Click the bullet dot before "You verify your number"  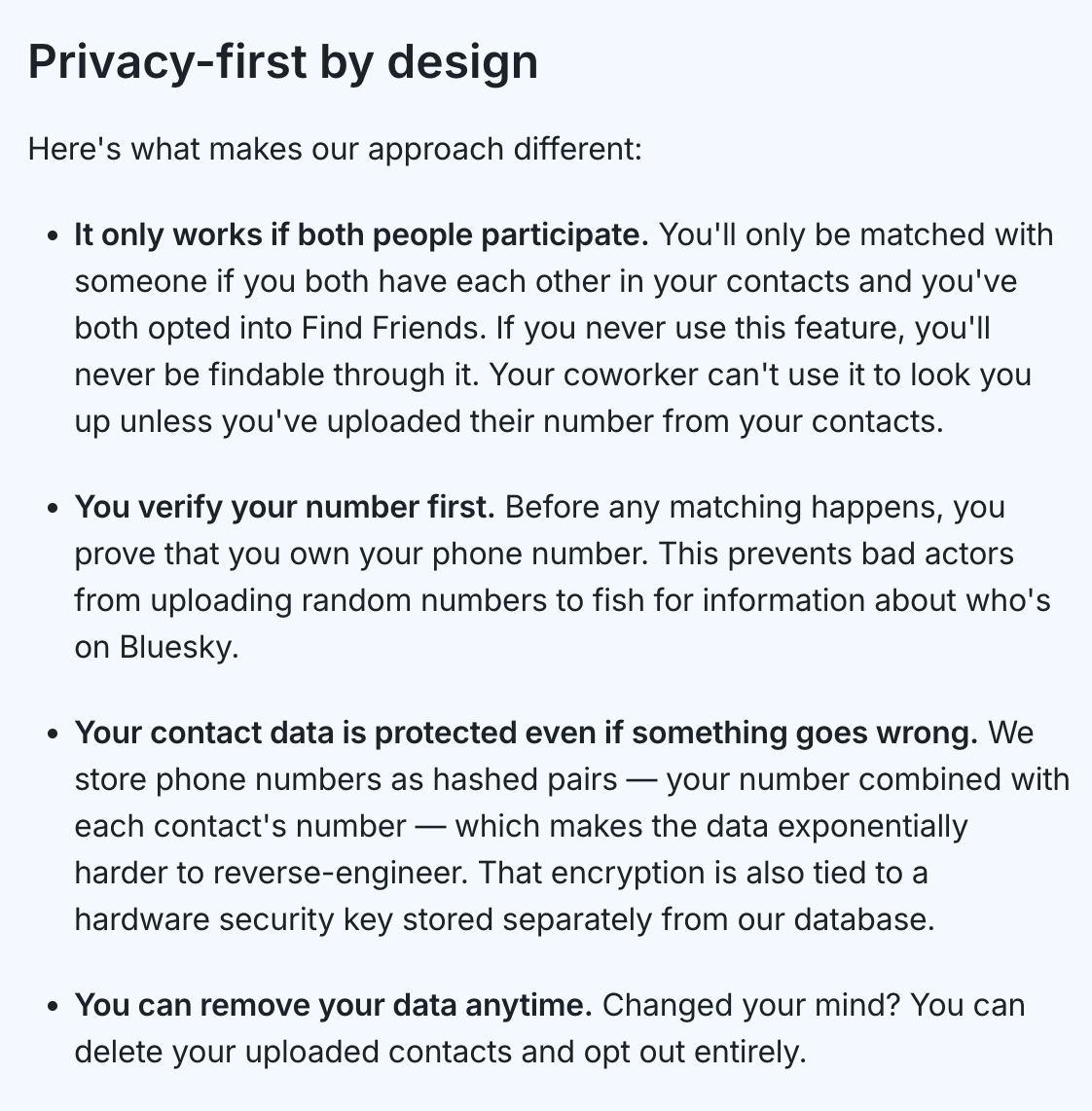coord(53,509)
